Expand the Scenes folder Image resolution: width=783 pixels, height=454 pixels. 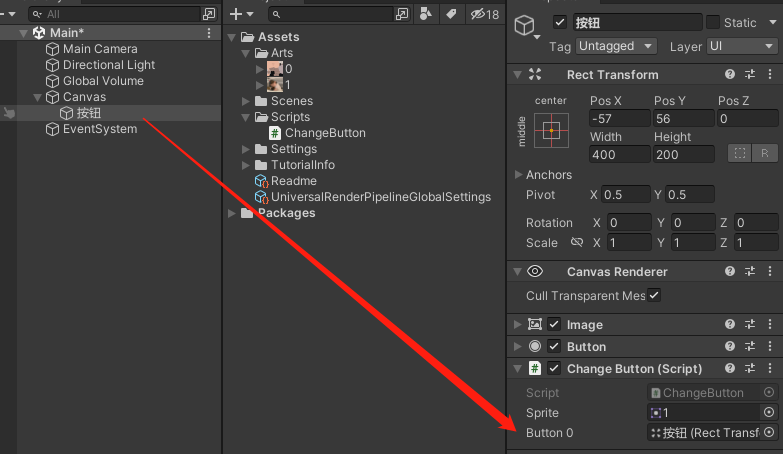tap(246, 101)
